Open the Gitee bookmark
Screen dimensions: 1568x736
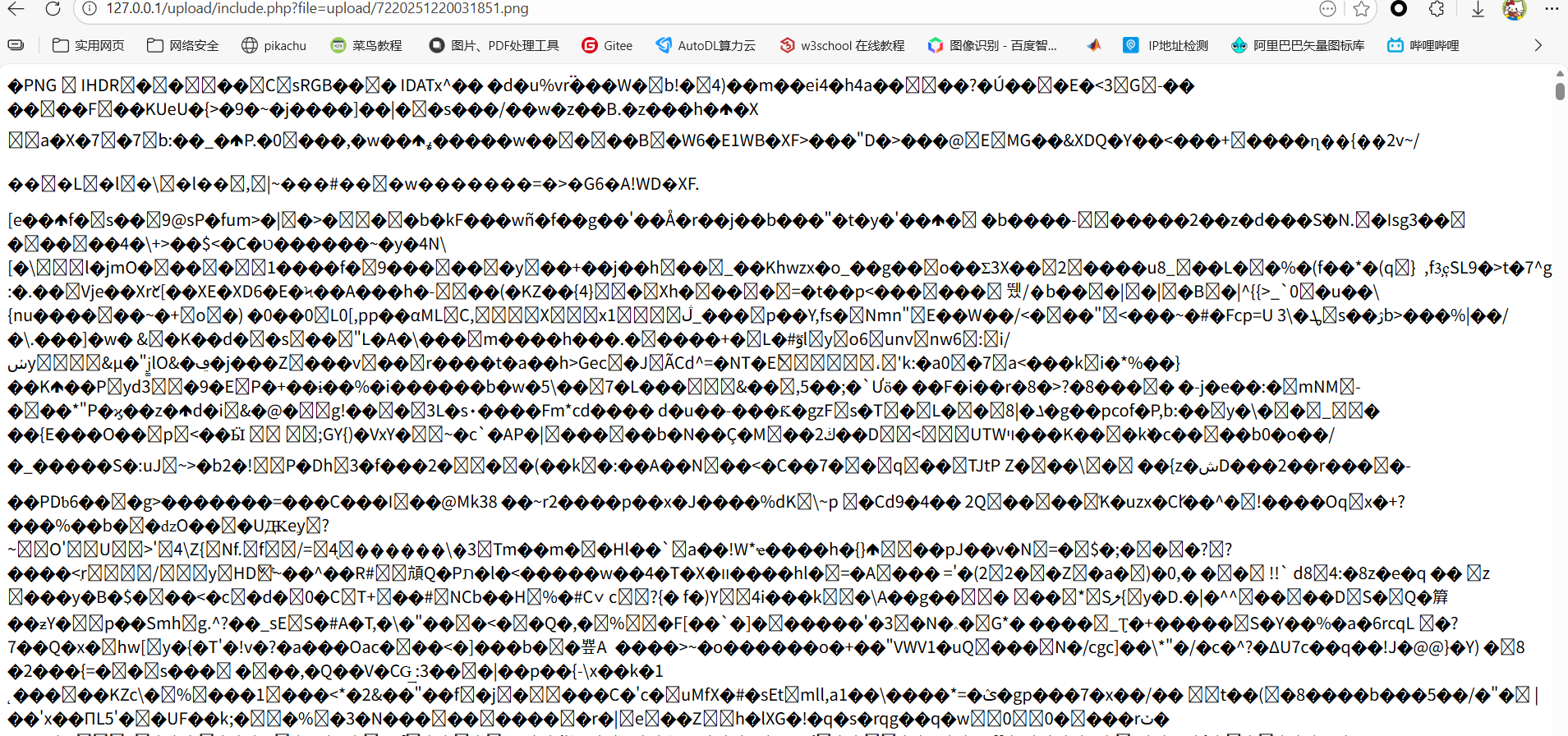[607, 45]
